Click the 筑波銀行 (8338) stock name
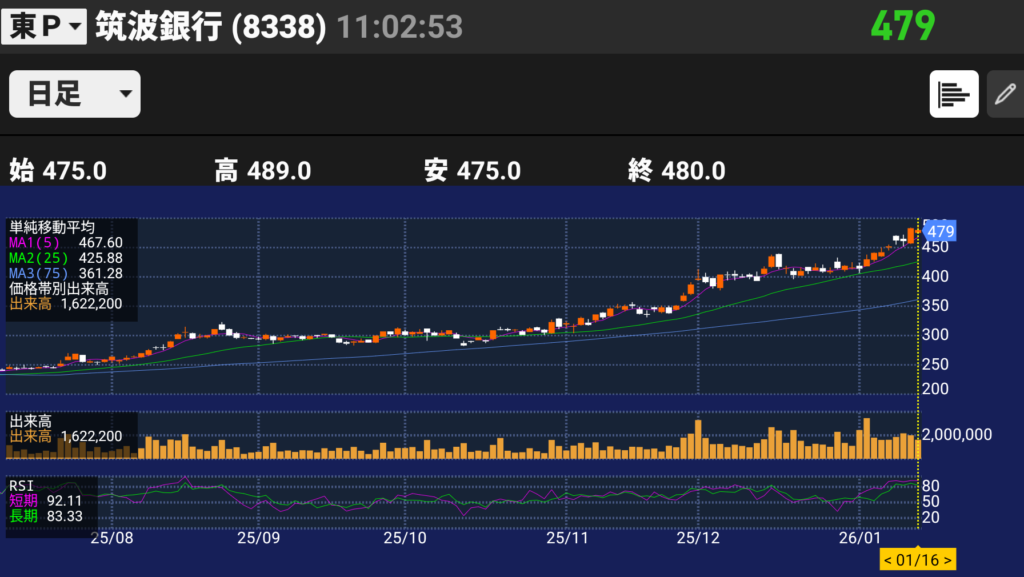1024x577 pixels. pos(211,26)
